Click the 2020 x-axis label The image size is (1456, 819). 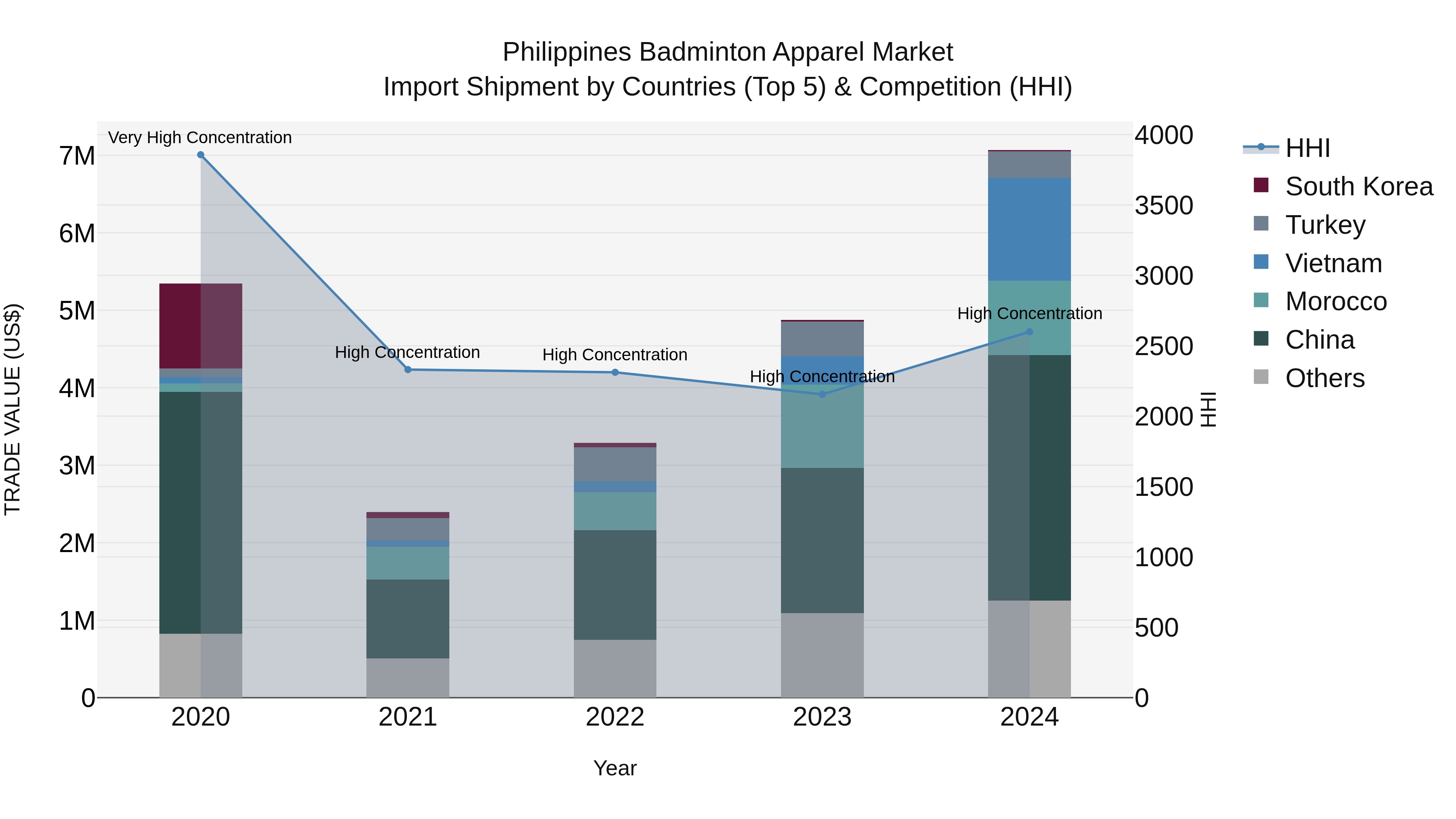[201, 717]
